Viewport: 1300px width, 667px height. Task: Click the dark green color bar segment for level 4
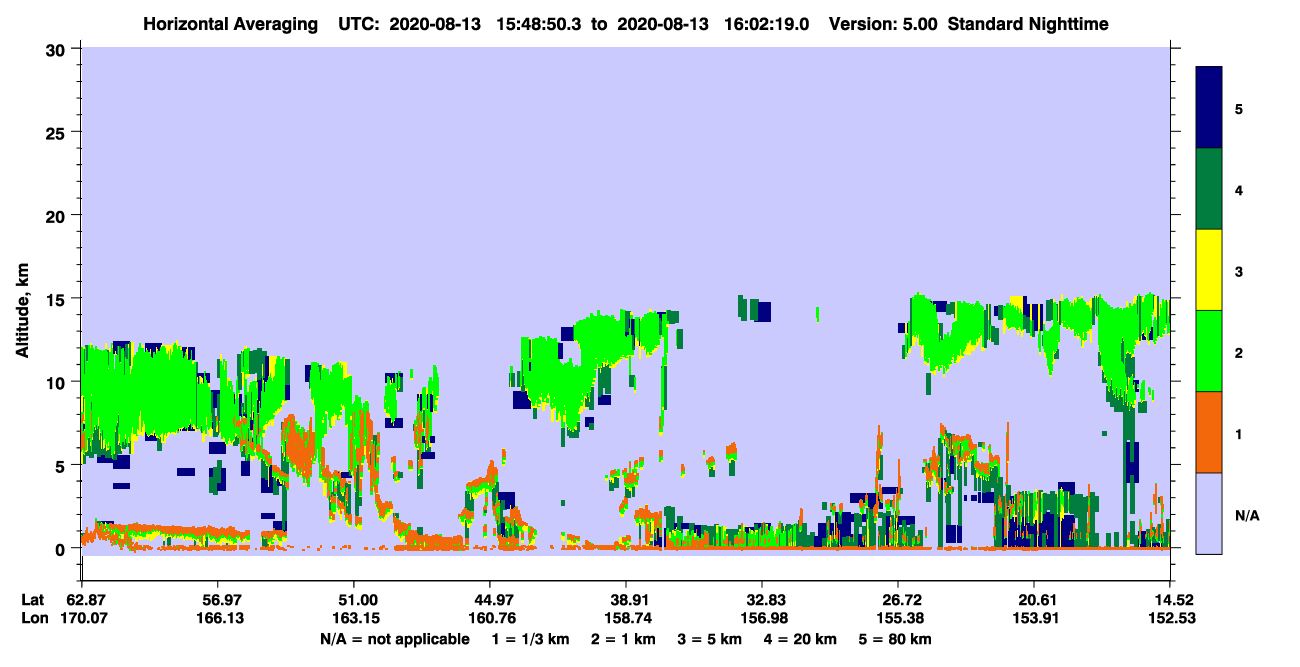click(1210, 189)
